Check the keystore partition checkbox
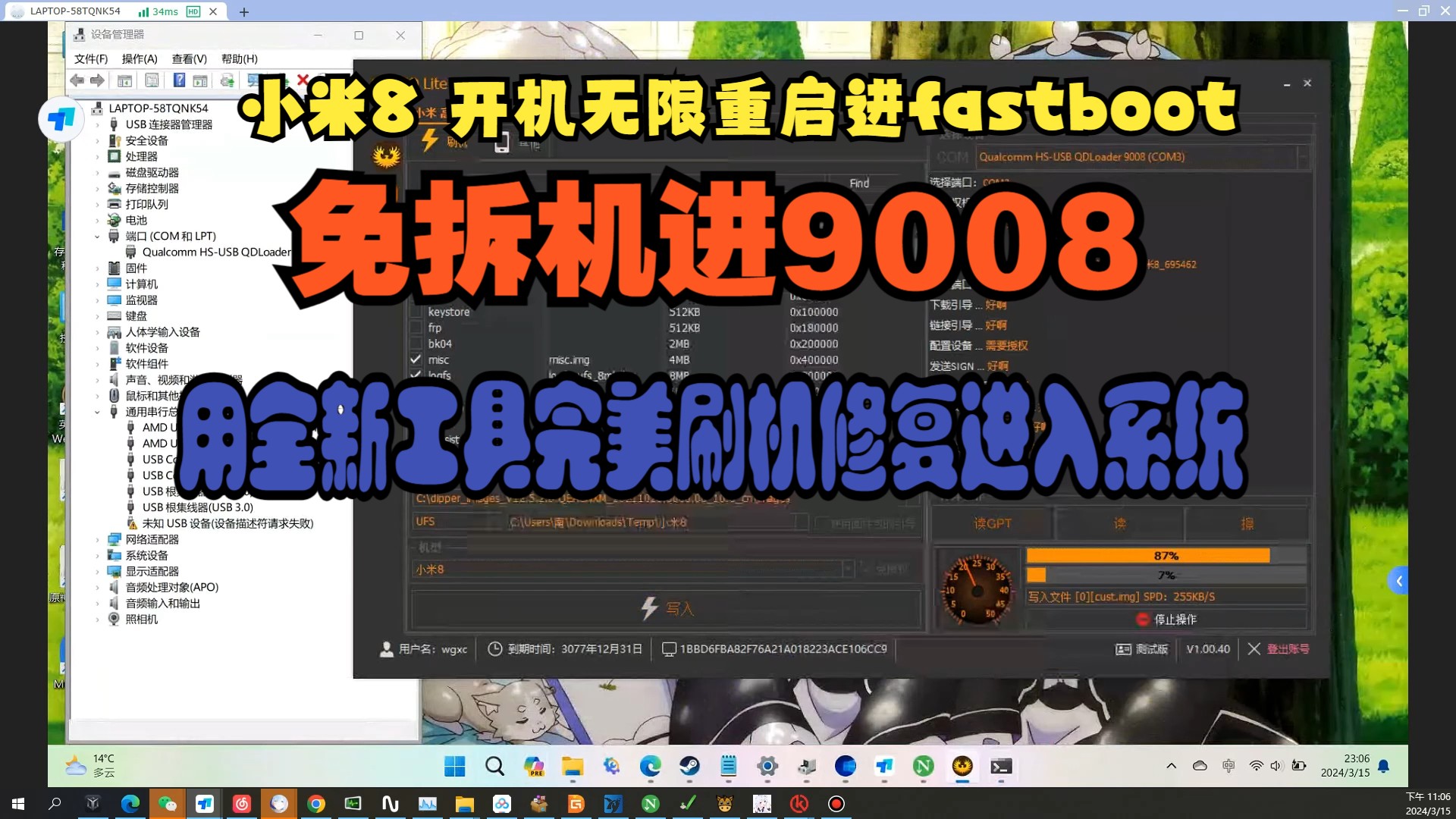This screenshot has height=819, width=1456. coord(416,312)
